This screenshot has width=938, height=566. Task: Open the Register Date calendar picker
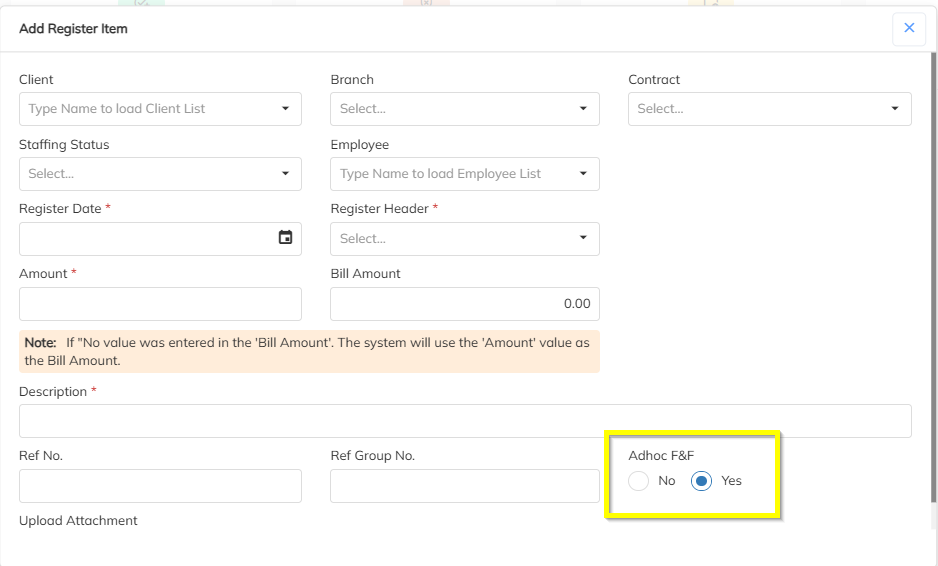click(x=286, y=238)
